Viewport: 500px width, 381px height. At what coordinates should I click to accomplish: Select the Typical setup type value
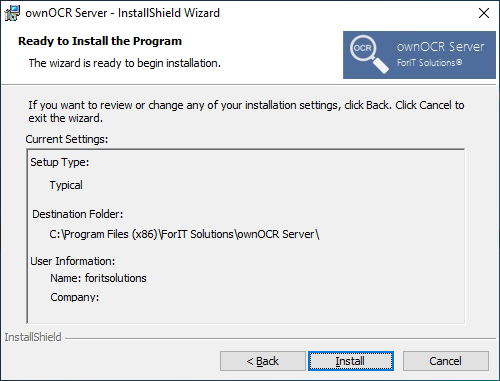tap(66, 185)
